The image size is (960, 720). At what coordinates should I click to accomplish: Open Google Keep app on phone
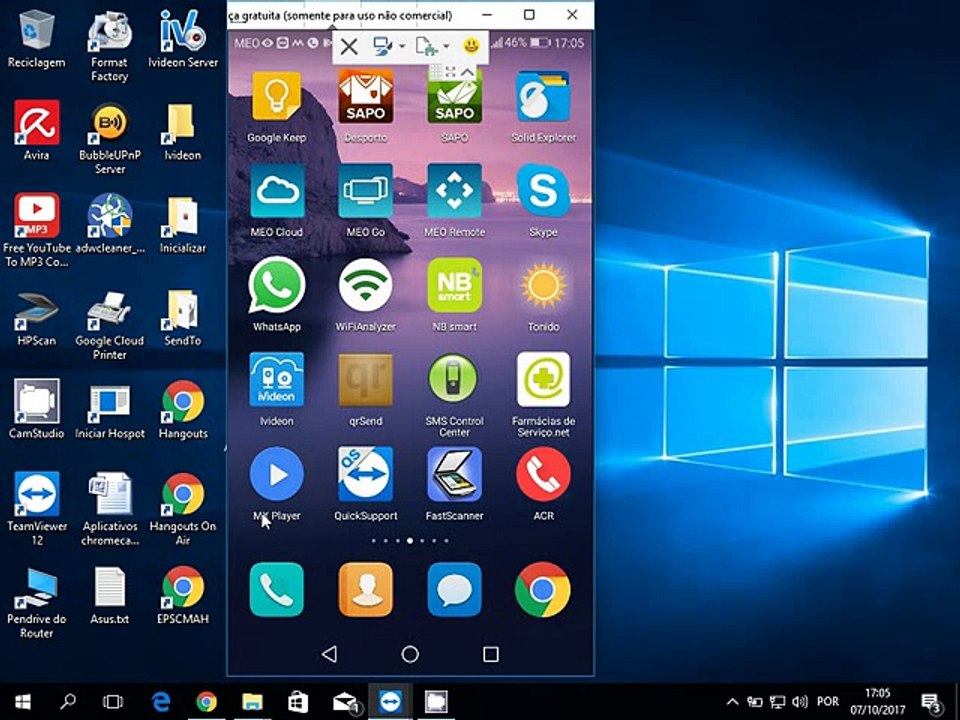276,97
